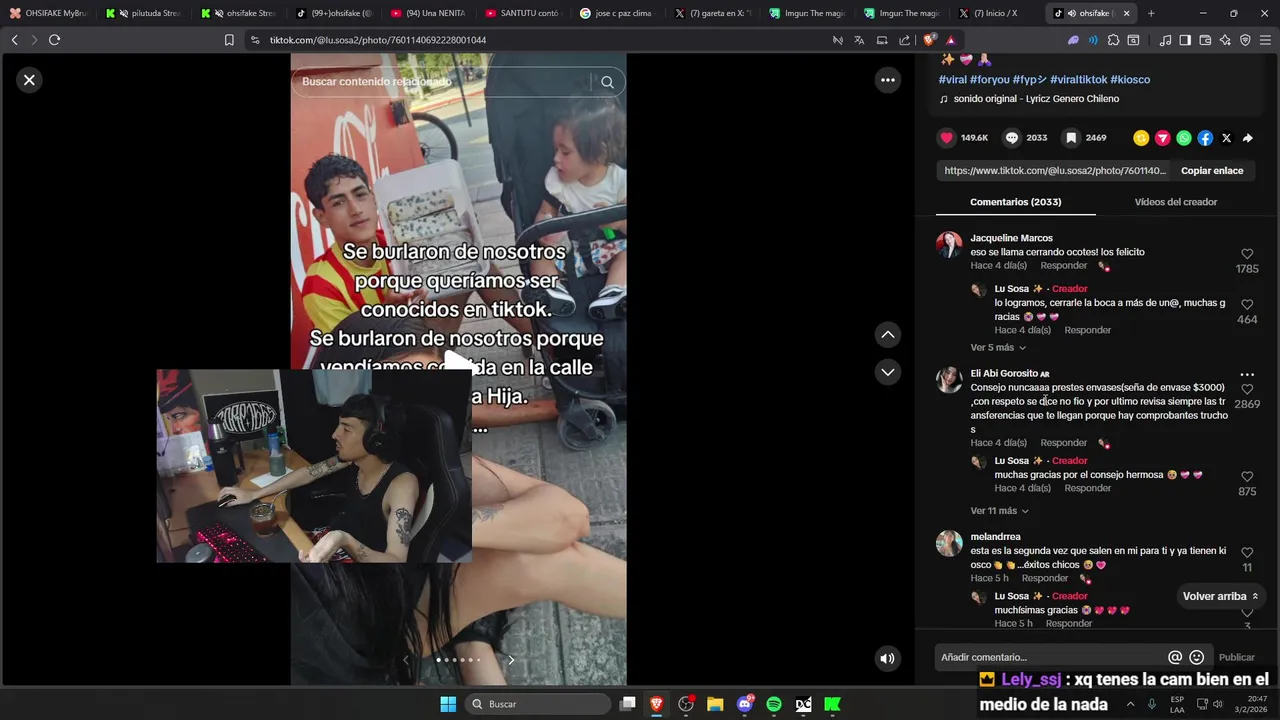Open Brave Leo AI sparkle icon
1280x720 pixels.
pyautogui.click(x=1225, y=40)
